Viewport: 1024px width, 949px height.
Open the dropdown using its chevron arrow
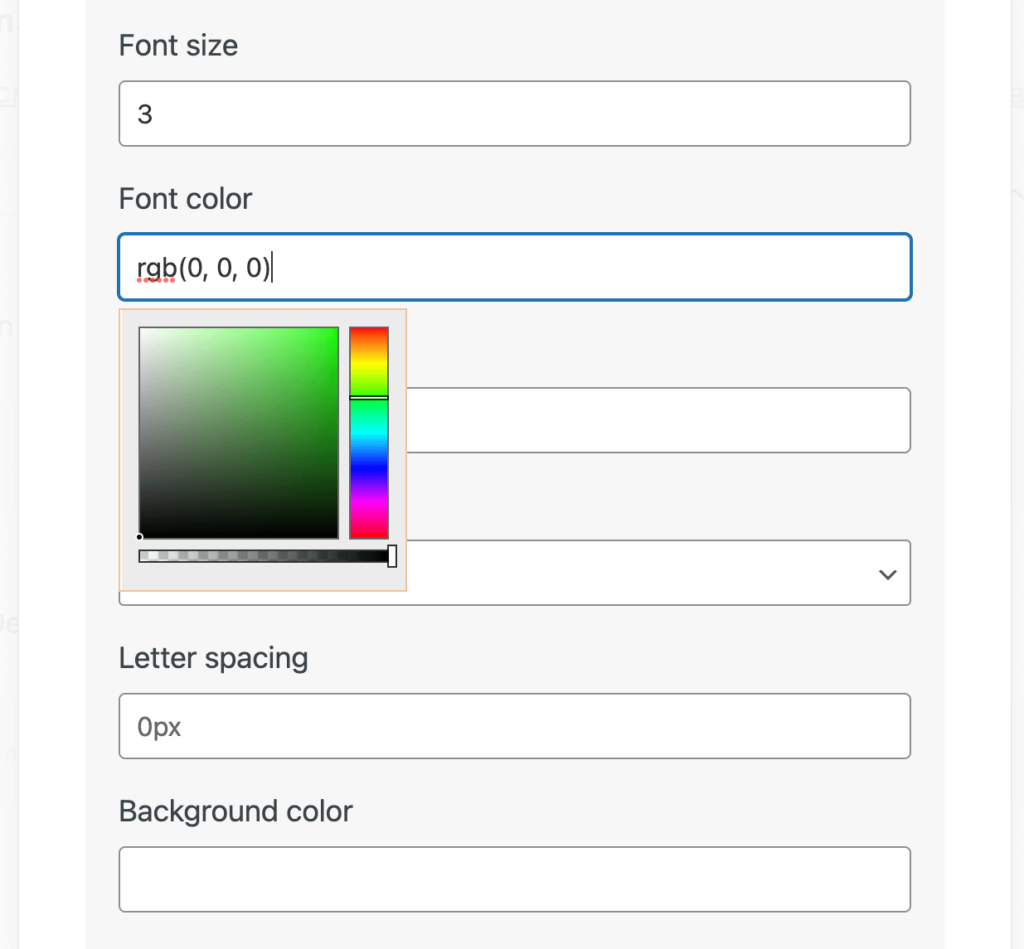[886, 574]
